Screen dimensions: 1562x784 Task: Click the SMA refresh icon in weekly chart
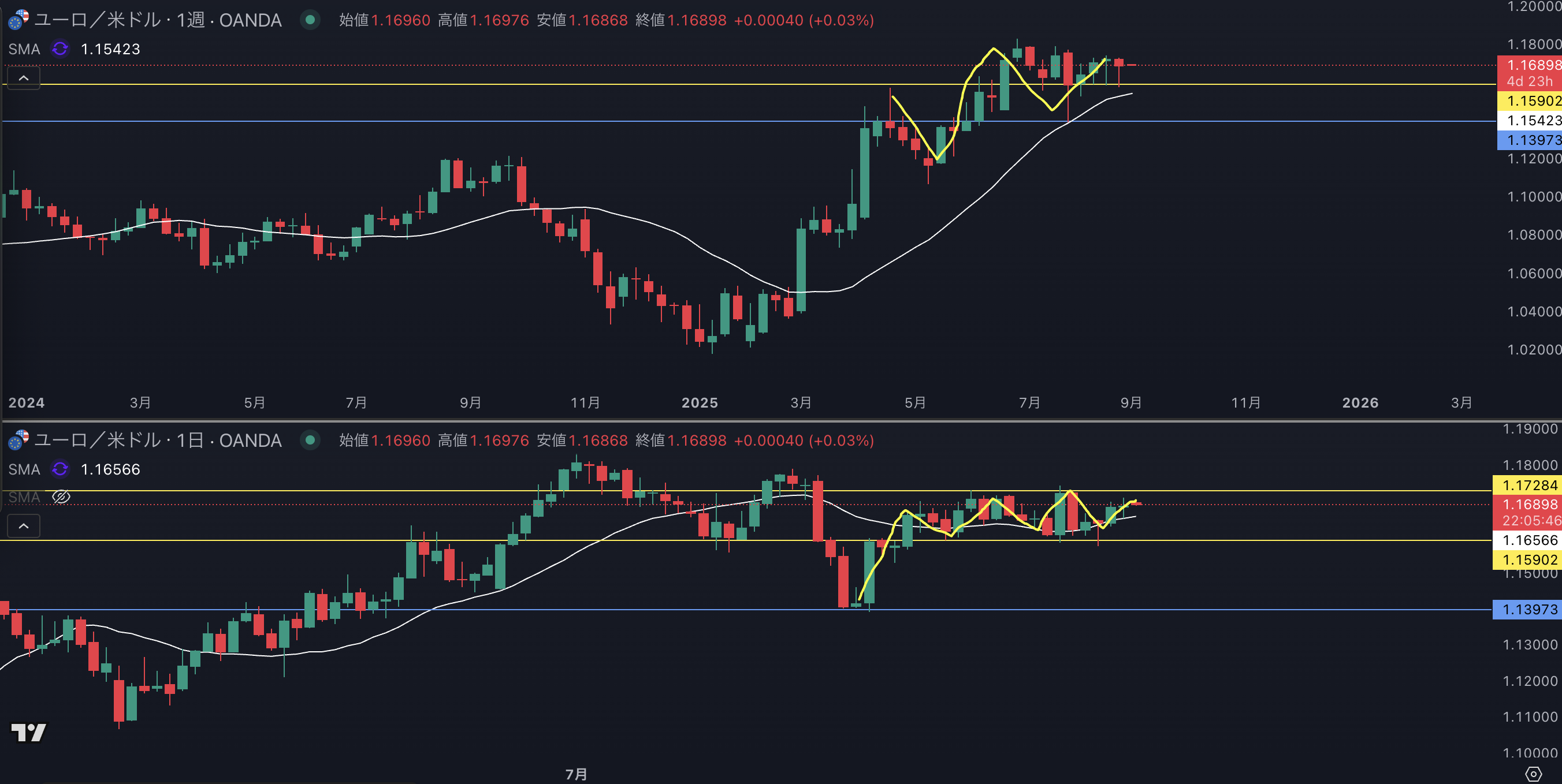click(x=60, y=48)
